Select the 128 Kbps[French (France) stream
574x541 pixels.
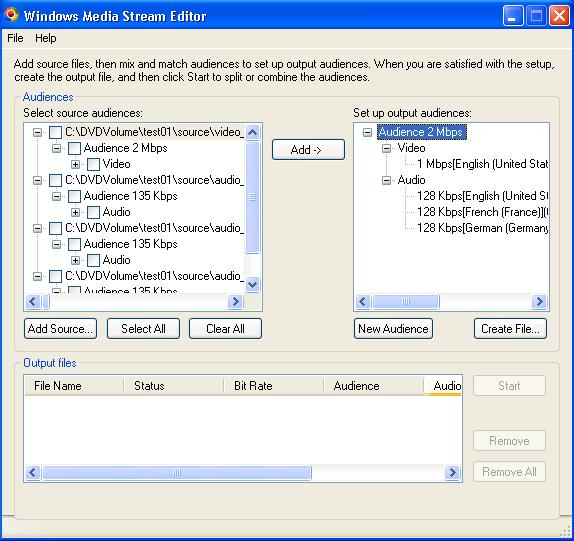(482, 212)
